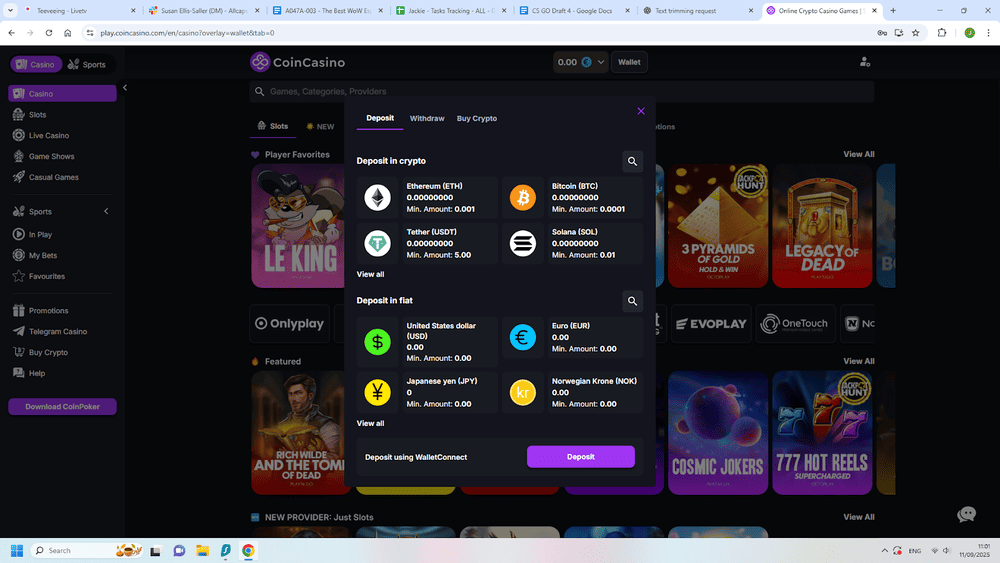This screenshot has width=1000, height=563.
Task: Open the user profile icon
Action: coord(865,62)
